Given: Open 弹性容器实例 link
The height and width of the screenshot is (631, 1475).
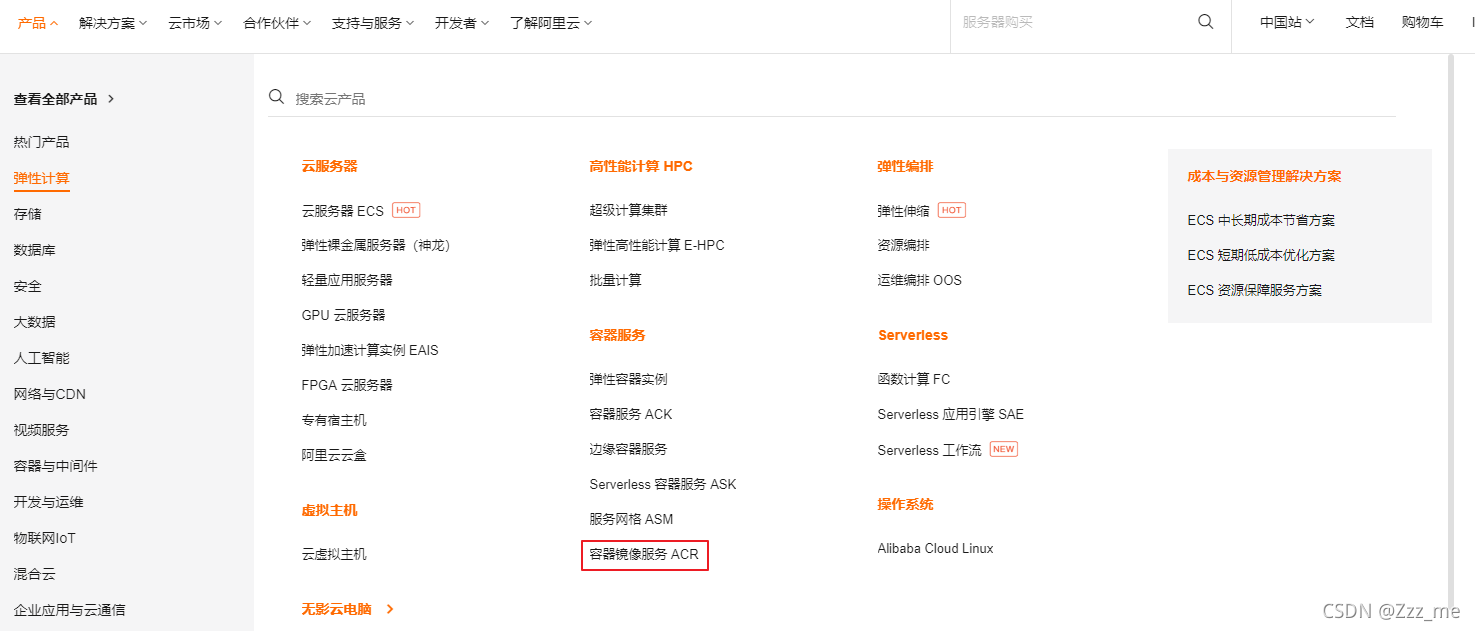Looking at the screenshot, I should click(628, 379).
